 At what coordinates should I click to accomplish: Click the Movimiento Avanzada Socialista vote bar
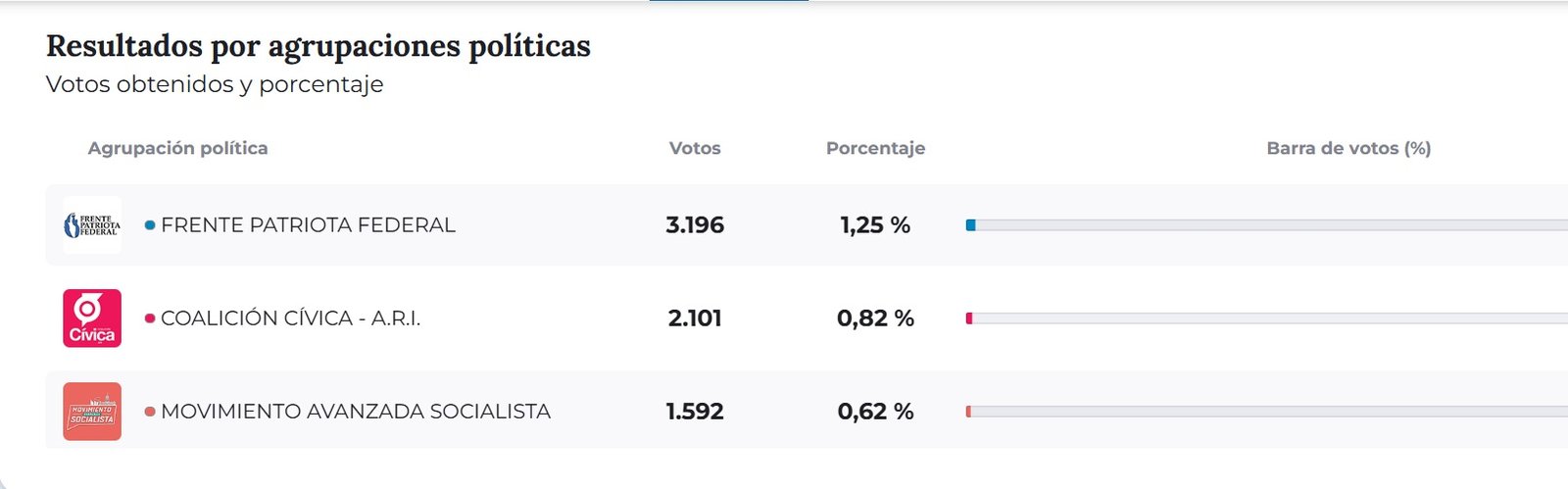pyautogui.click(x=1266, y=412)
